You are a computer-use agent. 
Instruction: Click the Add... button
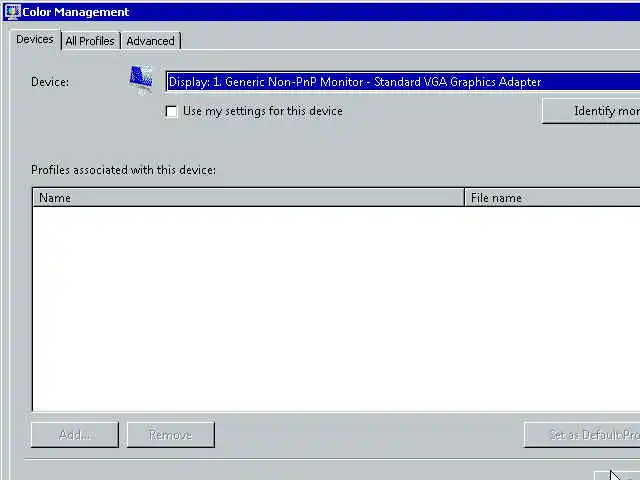pyautogui.click(x=75, y=435)
